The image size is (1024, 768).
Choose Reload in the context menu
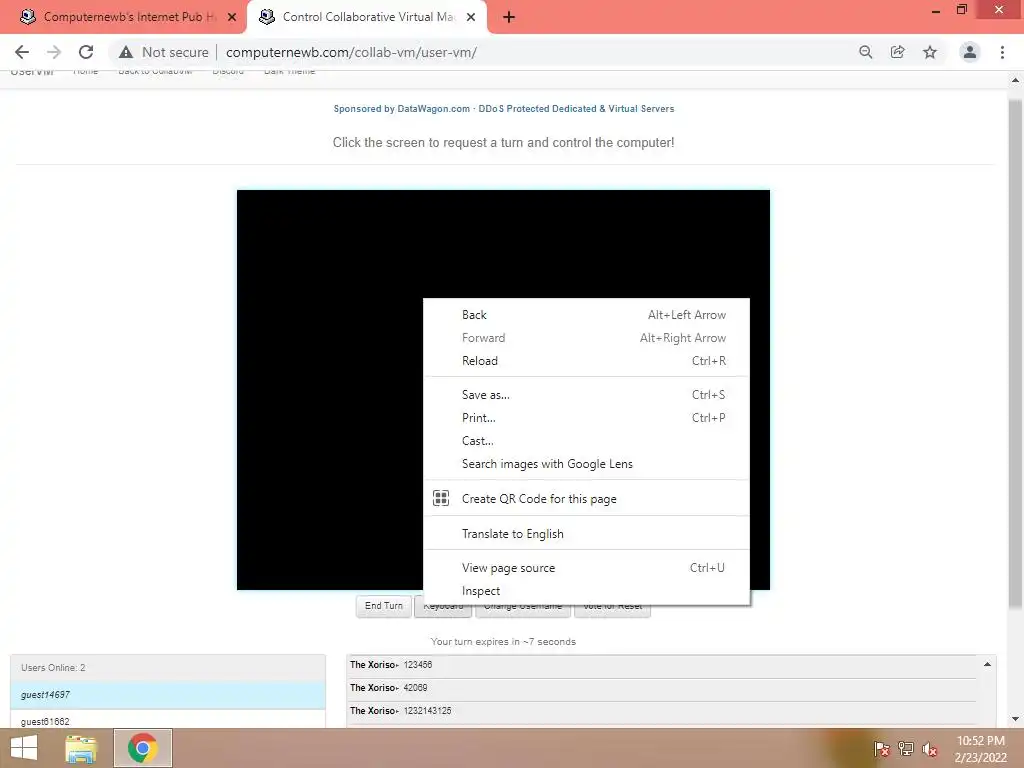pos(586,360)
